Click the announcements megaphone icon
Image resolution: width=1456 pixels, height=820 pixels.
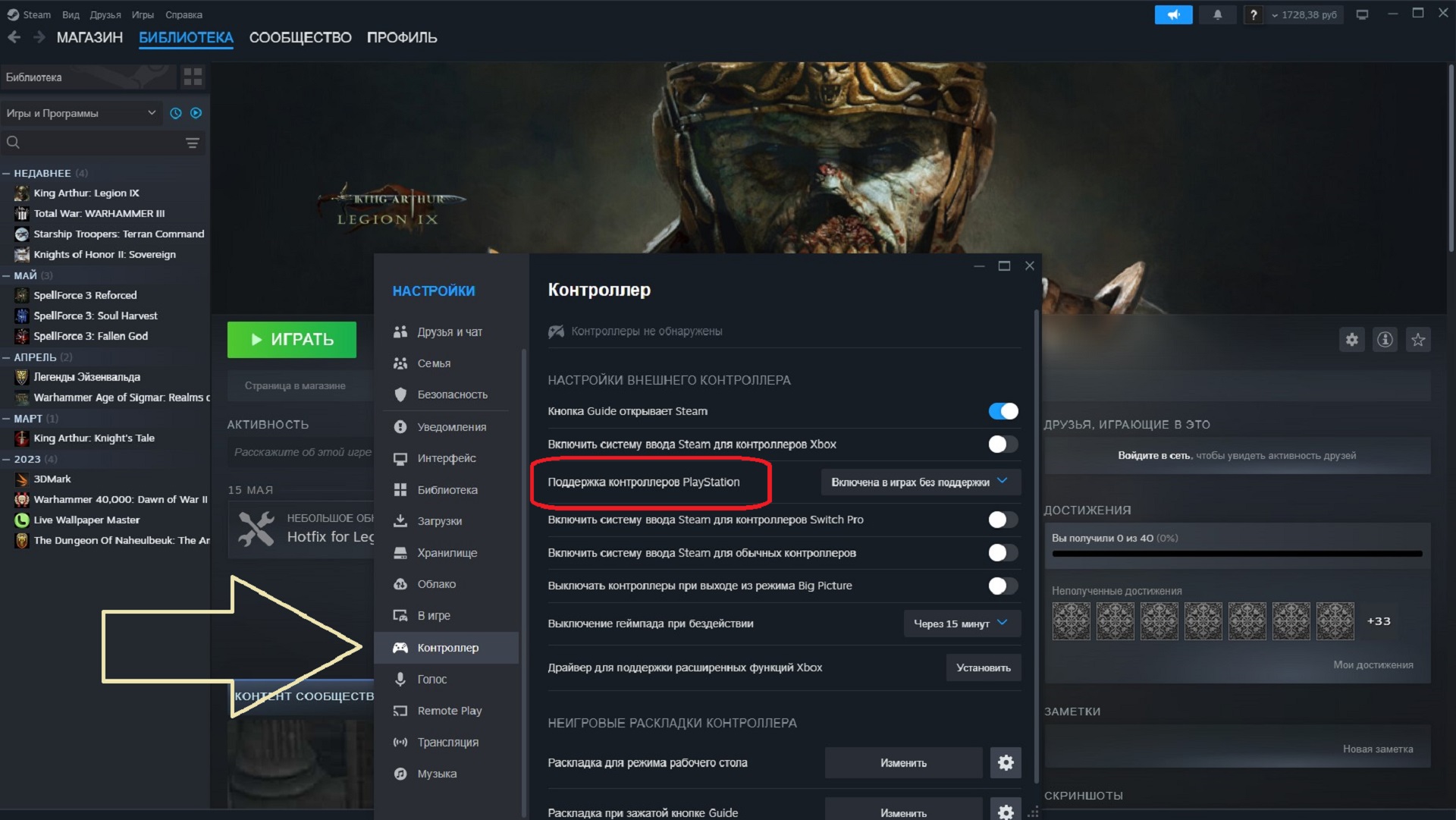click(x=1172, y=14)
